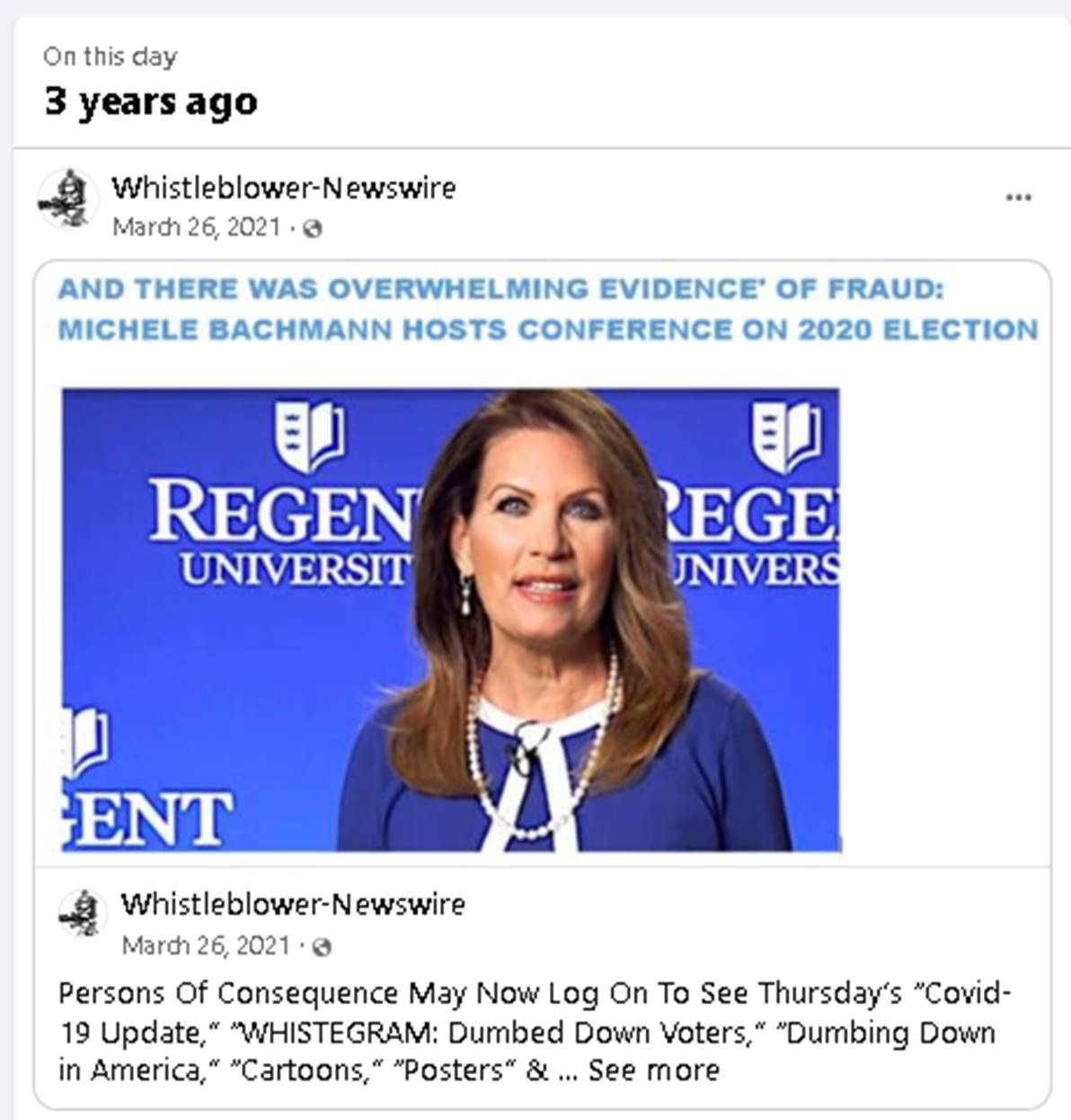Click the partial shield logo at photo's bottom-left
This screenshot has width=1071, height=1120.
pos(87,742)
